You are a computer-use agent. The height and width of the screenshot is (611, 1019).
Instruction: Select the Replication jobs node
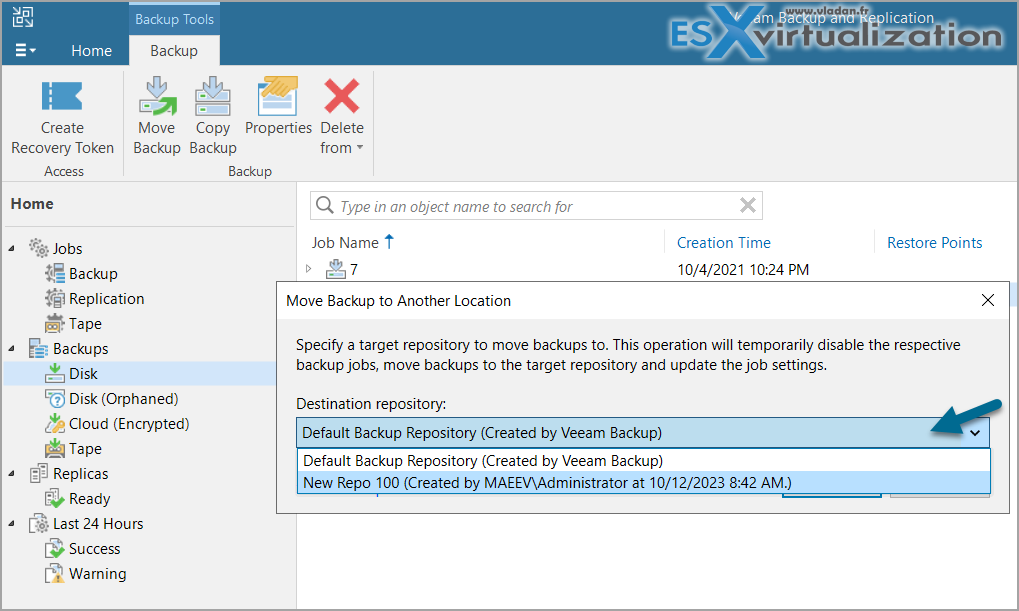107,298
